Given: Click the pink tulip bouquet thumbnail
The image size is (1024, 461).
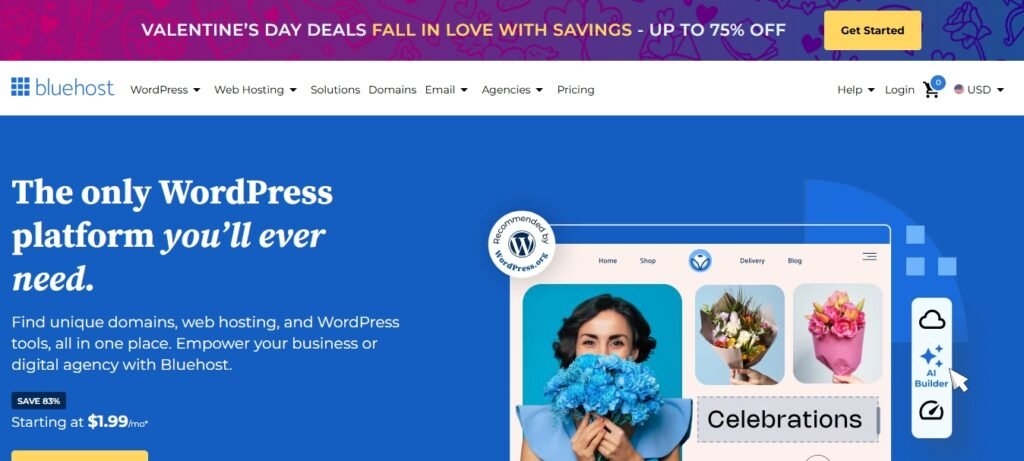Looking at the screenshot, I should click(837, 334).
